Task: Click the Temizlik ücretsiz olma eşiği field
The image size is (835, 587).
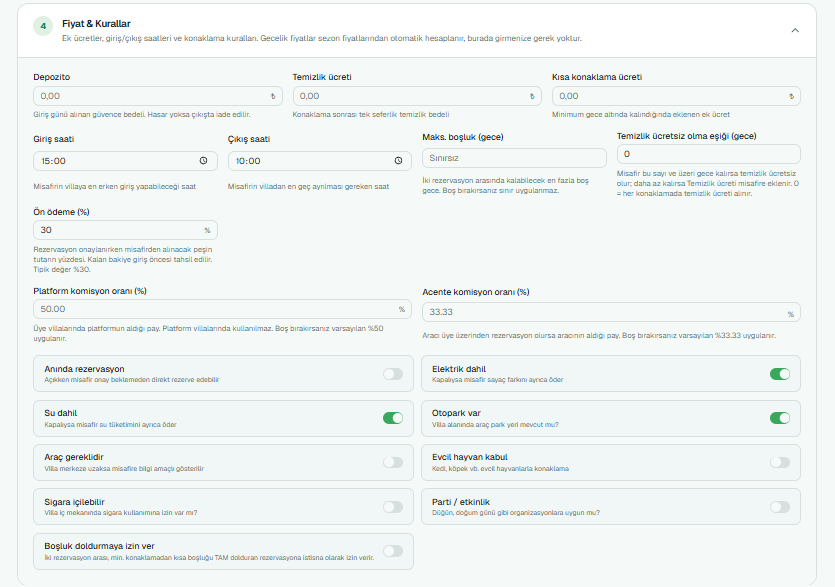Action: click(x=708, y=154)
